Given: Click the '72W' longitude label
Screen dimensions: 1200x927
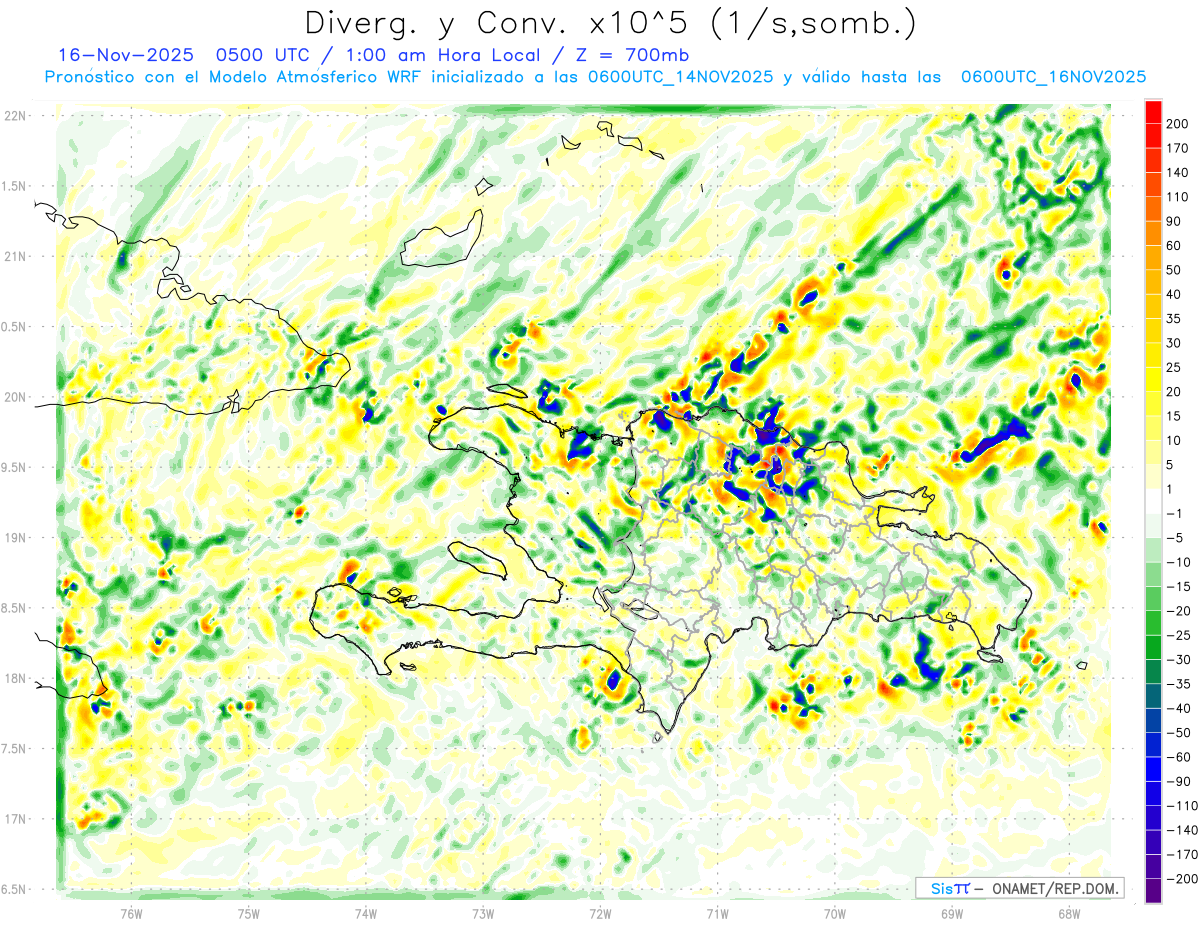Looking at the screenshot, I should pyautogui.click(x=600, y=913).
